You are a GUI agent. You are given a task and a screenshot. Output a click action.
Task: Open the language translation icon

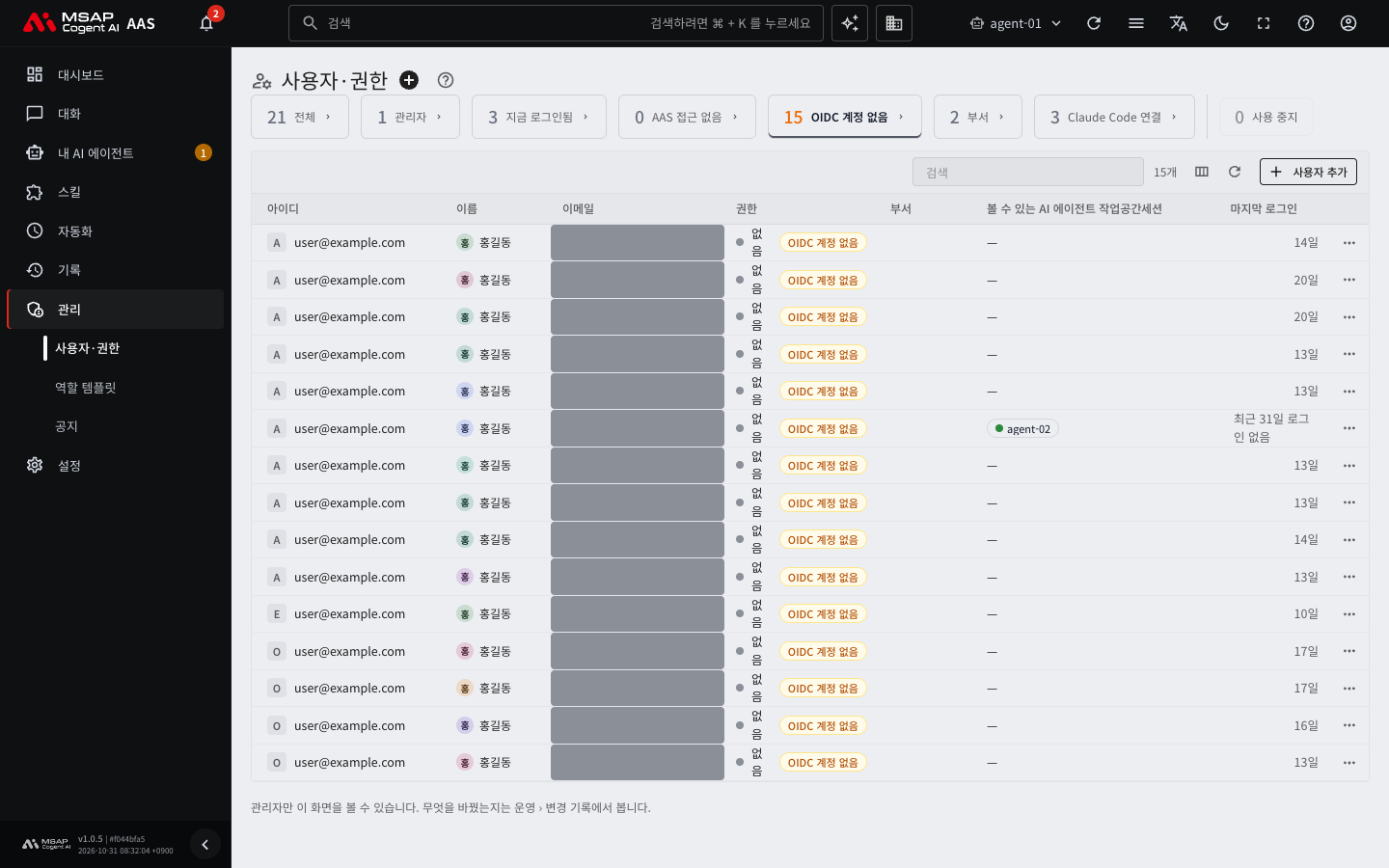tap(1179, 23)
